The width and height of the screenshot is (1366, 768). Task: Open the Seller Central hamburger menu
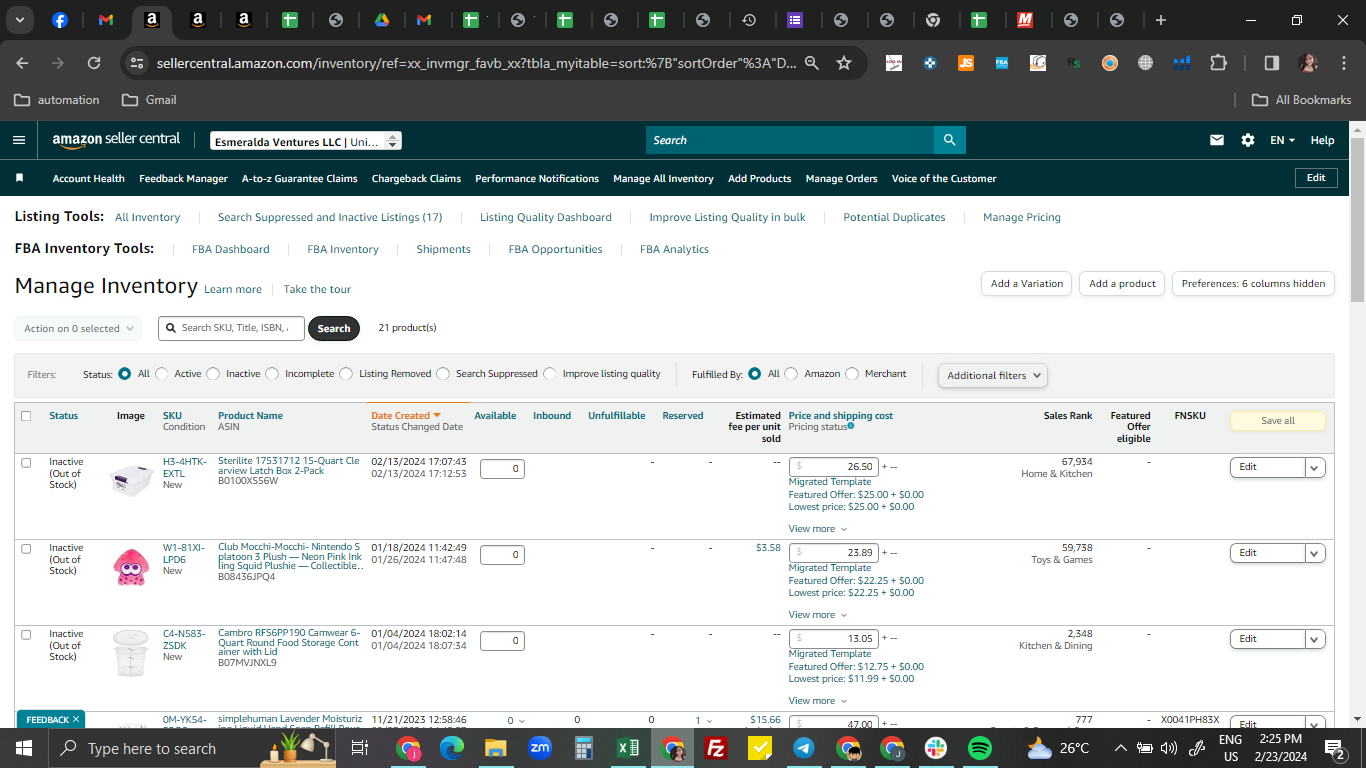click(19, 140)
